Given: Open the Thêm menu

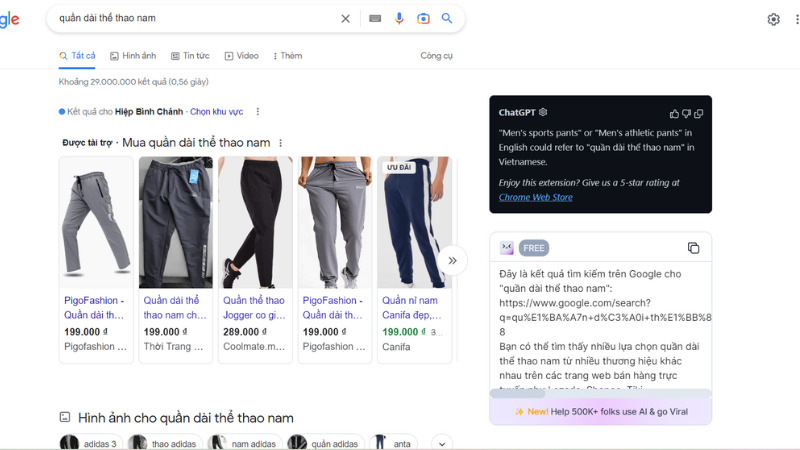Looking at the screenshot, I should [x=288, y=56].
